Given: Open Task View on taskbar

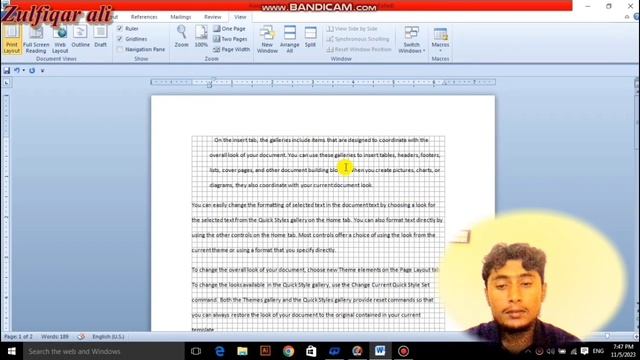Looking at the screenshot, I should point(196,351).
